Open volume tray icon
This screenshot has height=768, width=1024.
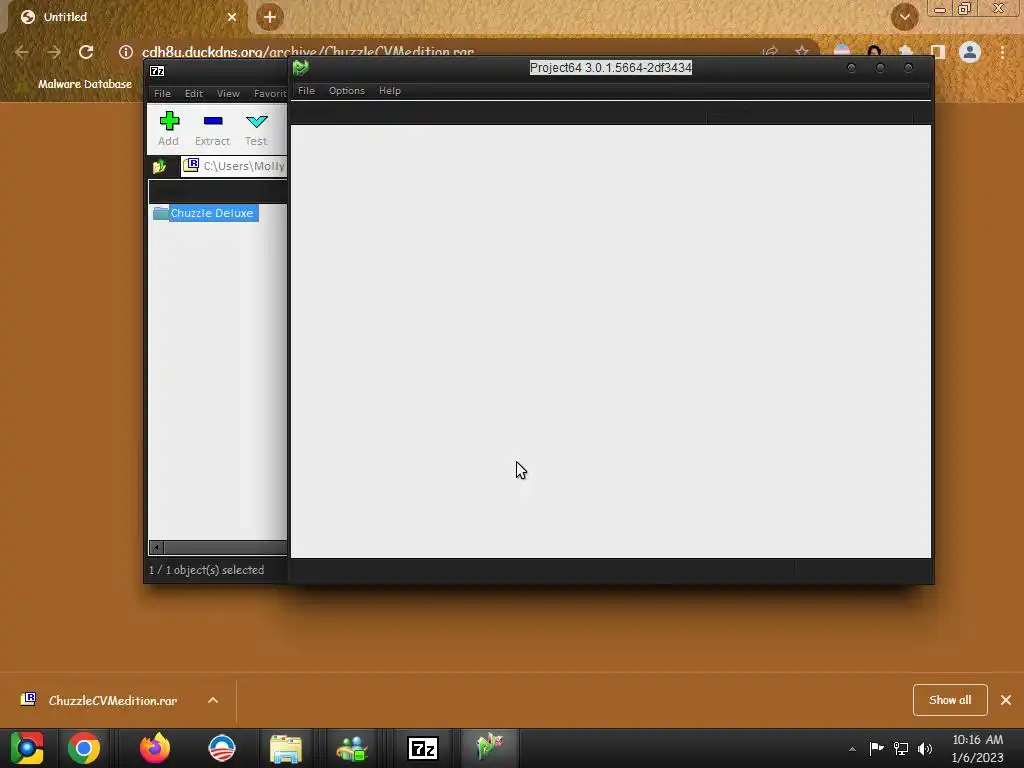coord(925,748)
